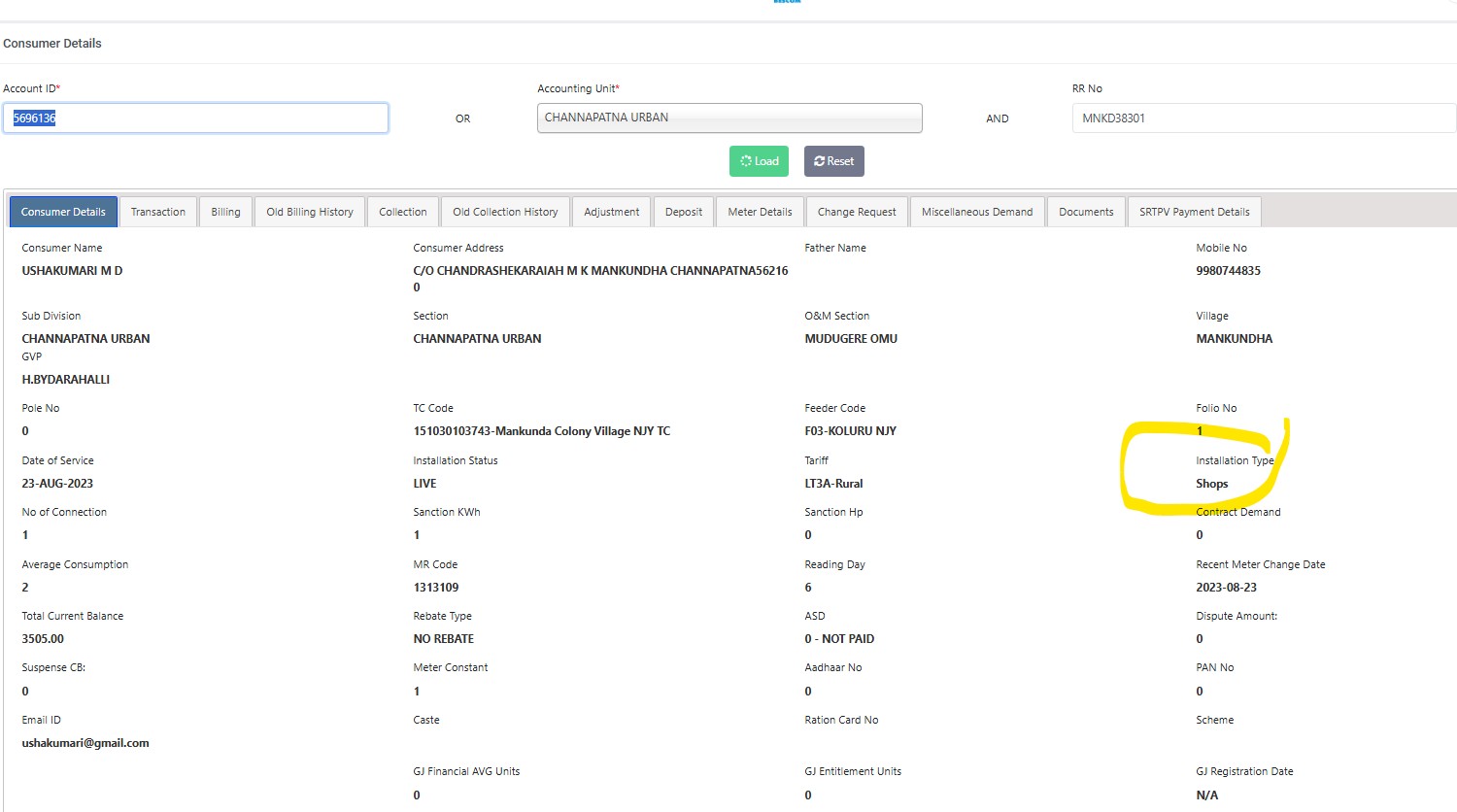Screen dimensions: 1457x812
Task: Click the RR No input field
Action: point(1264,118)
